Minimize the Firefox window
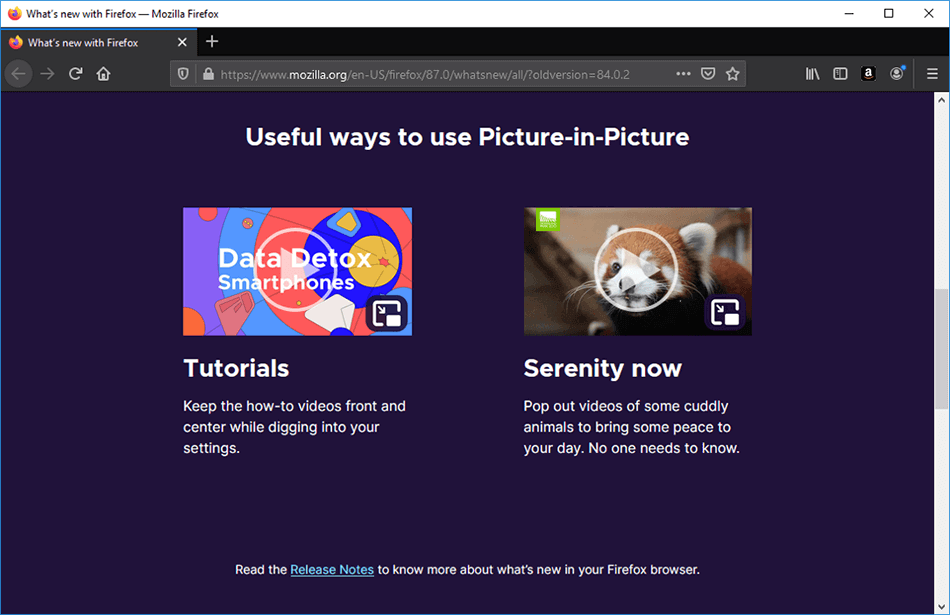 click(849, 13)
